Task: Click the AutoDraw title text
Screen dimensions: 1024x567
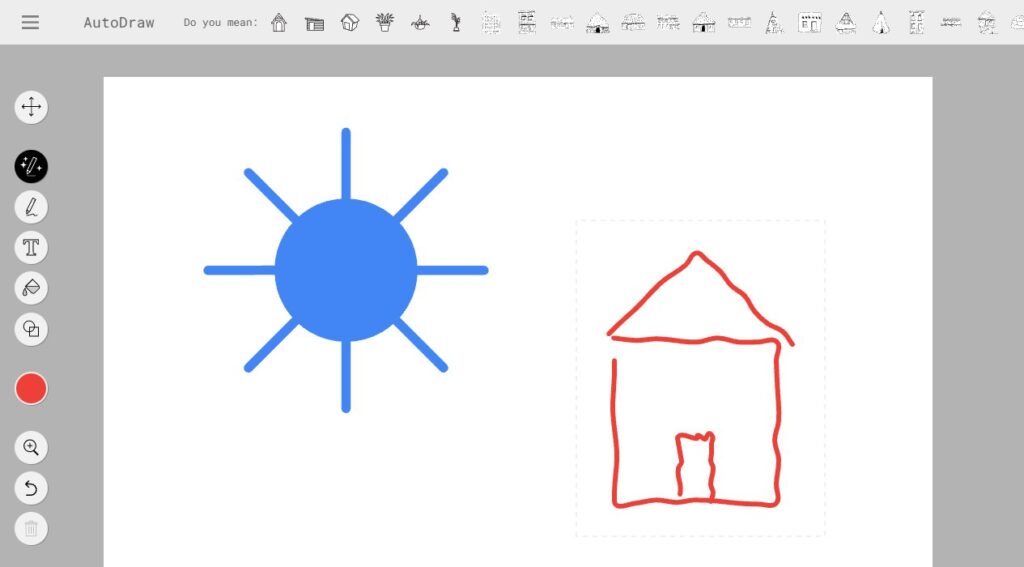Action: click(119, 22)
